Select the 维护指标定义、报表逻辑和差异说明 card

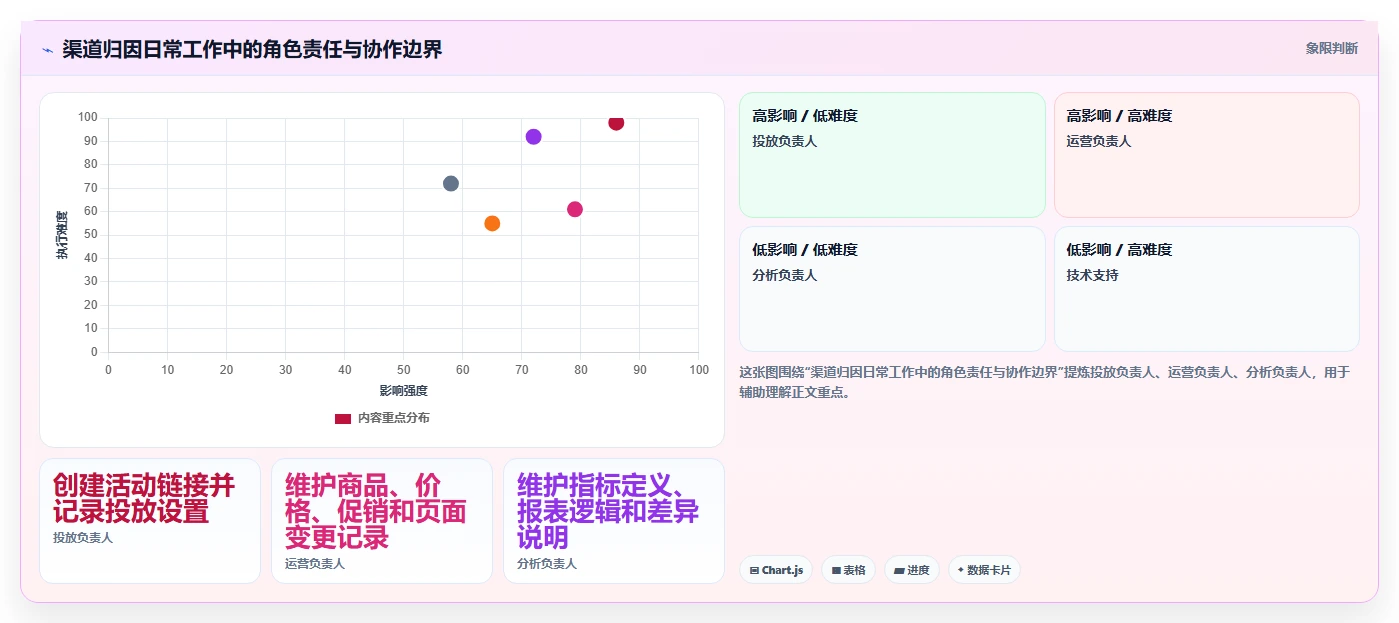pos(614,521)
